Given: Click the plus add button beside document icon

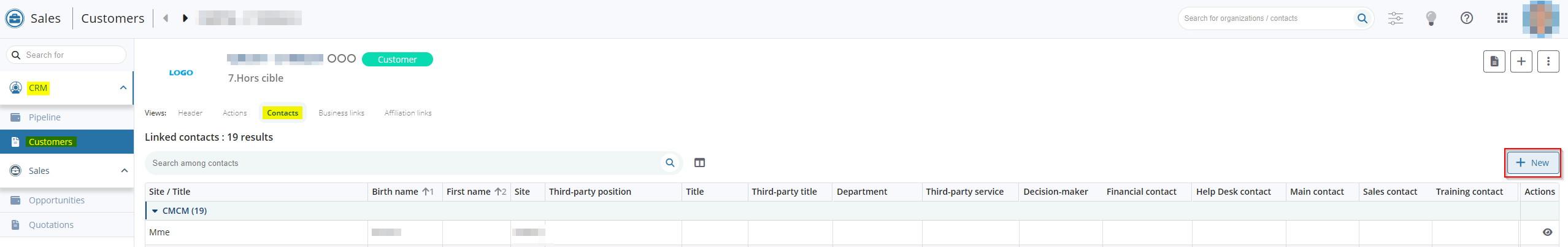Looking at the screenshot, I should tap(1521, 61).
